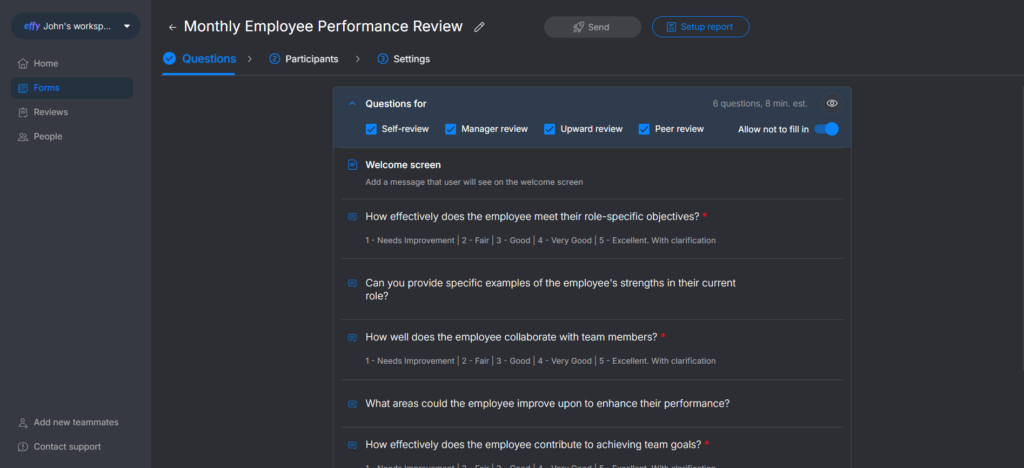Collapse the Questions for section chevron
1024x468 pixels.
(x=352, y=103)
